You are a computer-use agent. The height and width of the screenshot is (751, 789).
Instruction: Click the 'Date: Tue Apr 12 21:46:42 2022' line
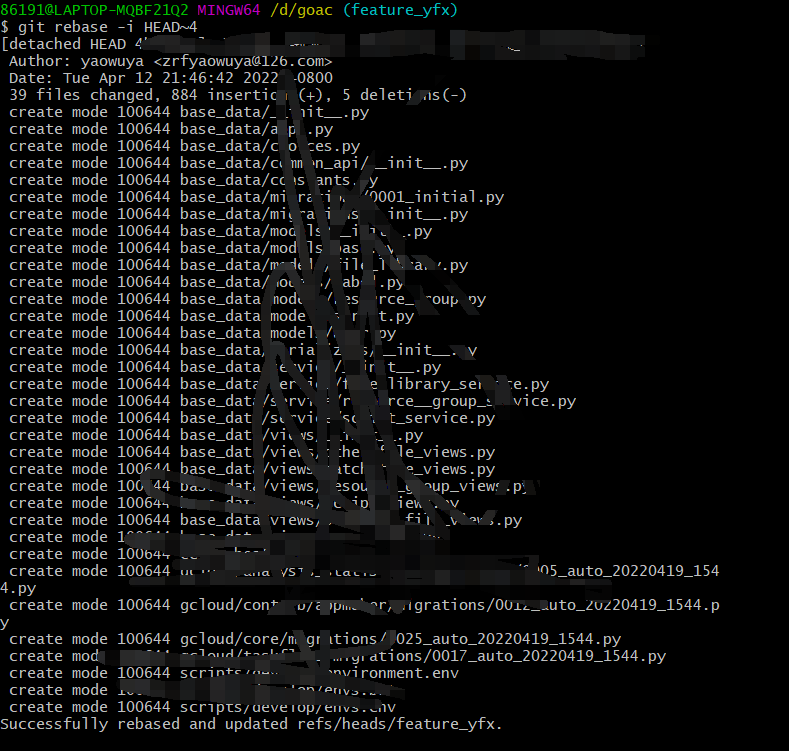(x=171, y=78)
